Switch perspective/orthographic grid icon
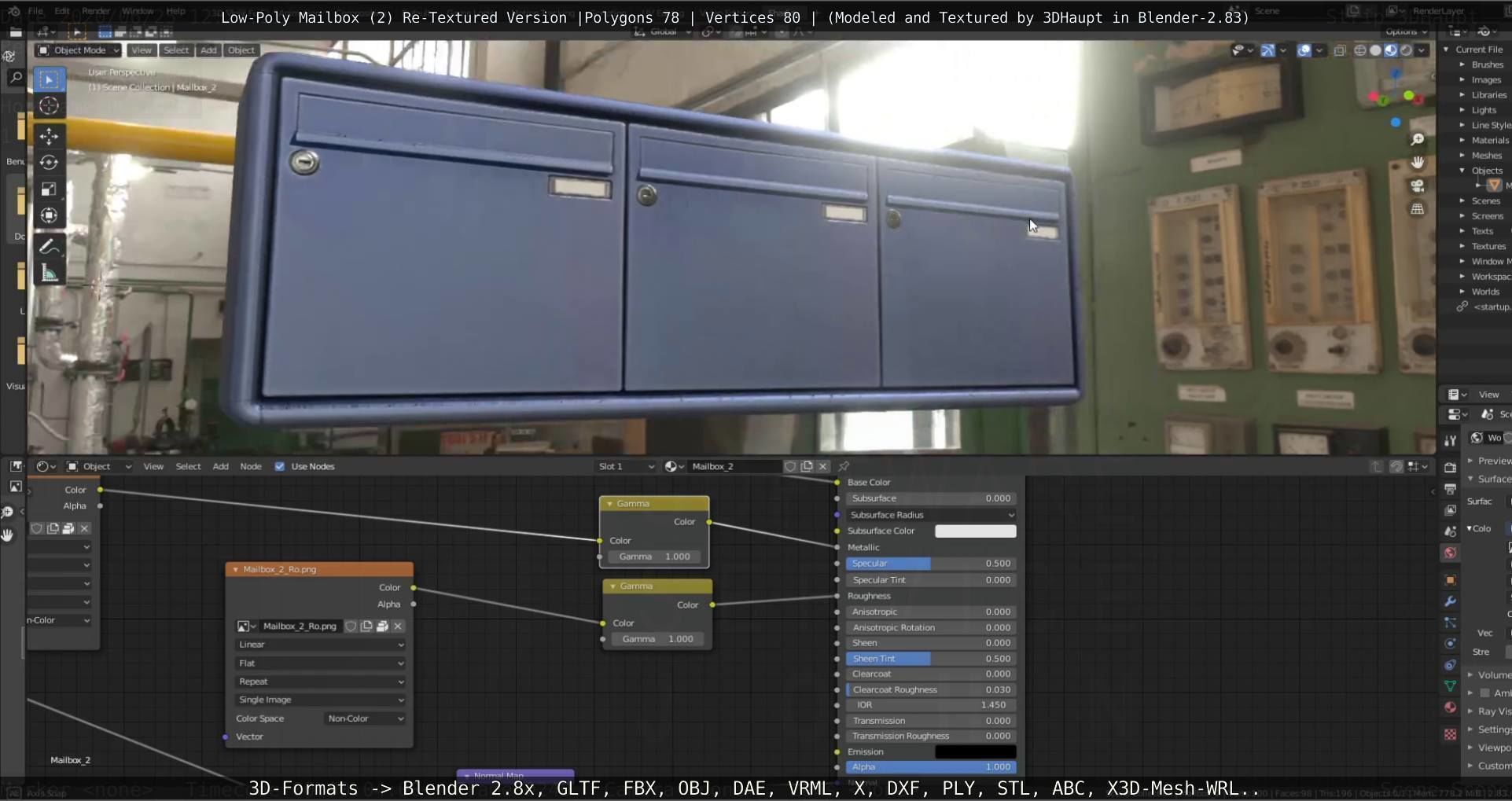 pyautogui.click(x=1418, y=209)
